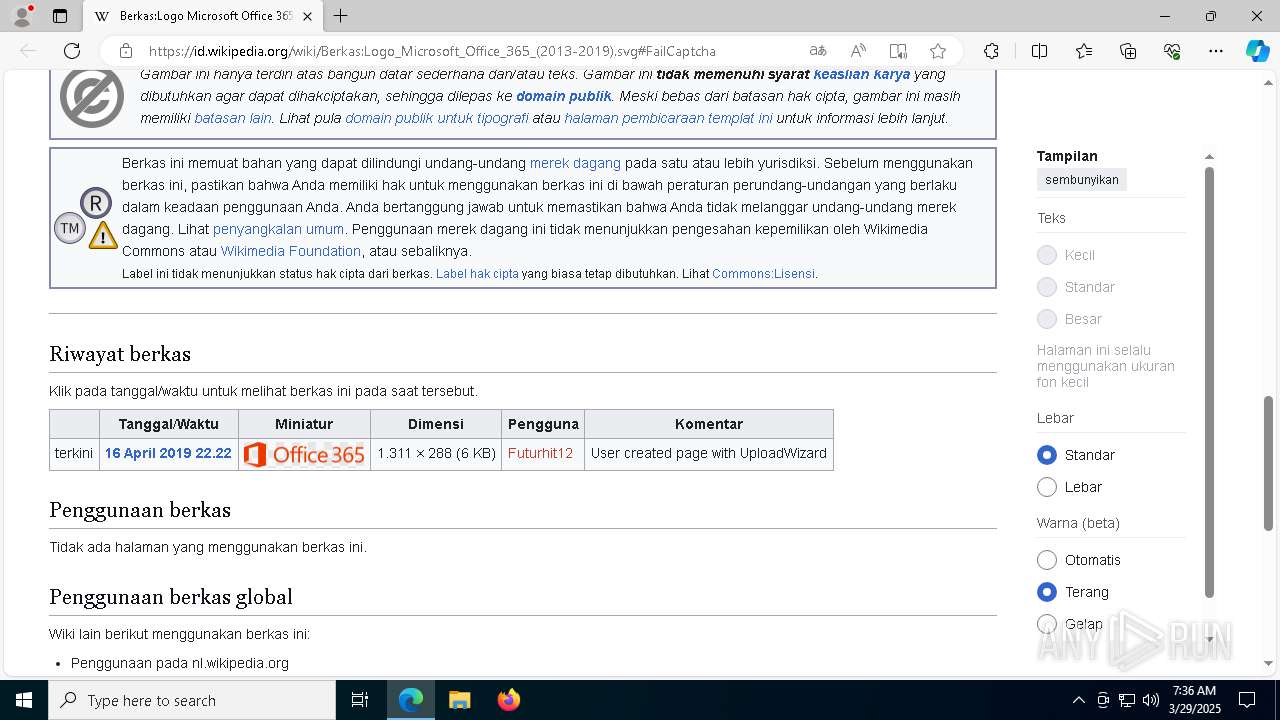Open domain publik untuk tipografi link
This screenshot has height=720, width=1280.
pos(437,118)
